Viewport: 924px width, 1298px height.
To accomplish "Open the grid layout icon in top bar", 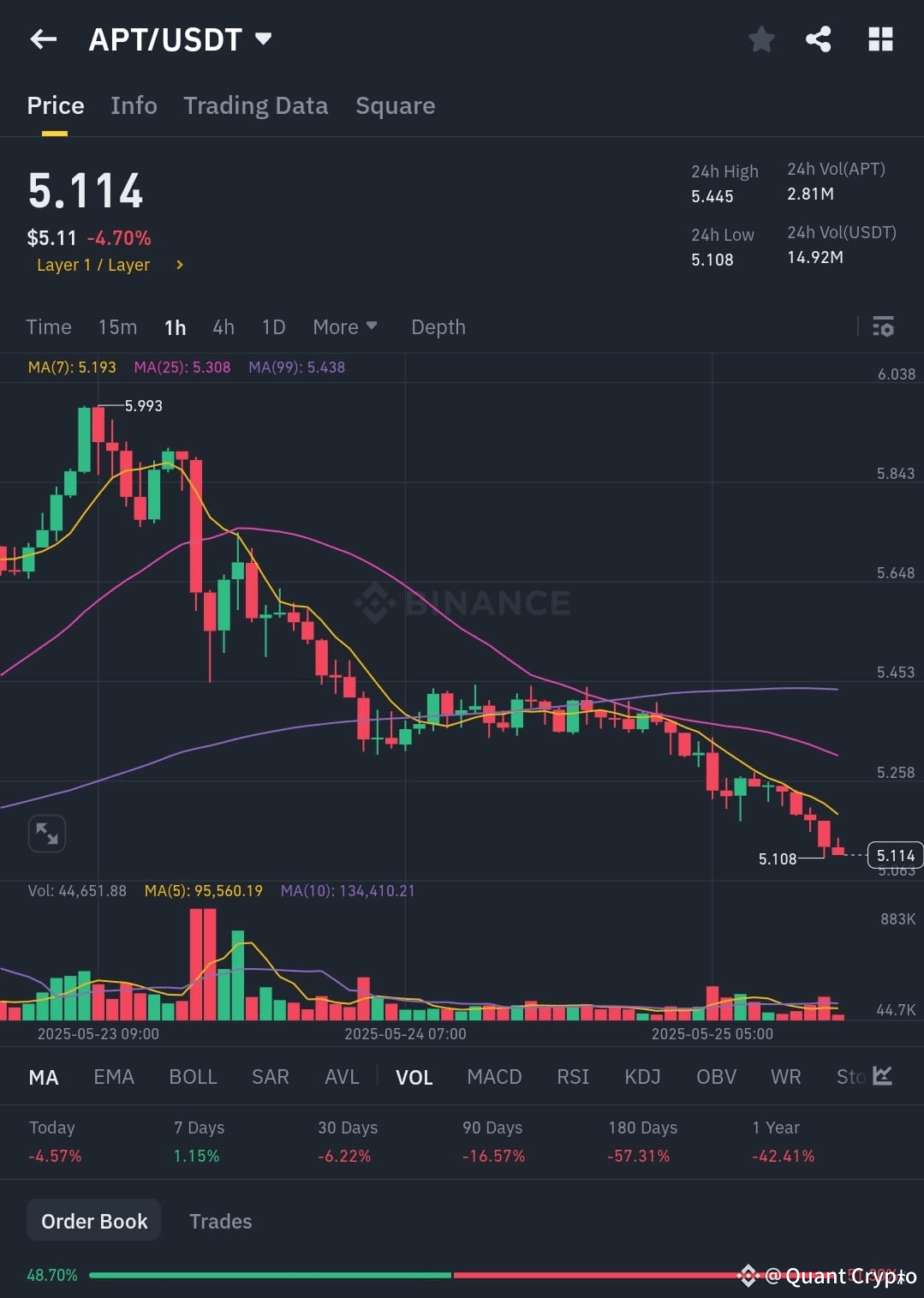I will (880, 39).
